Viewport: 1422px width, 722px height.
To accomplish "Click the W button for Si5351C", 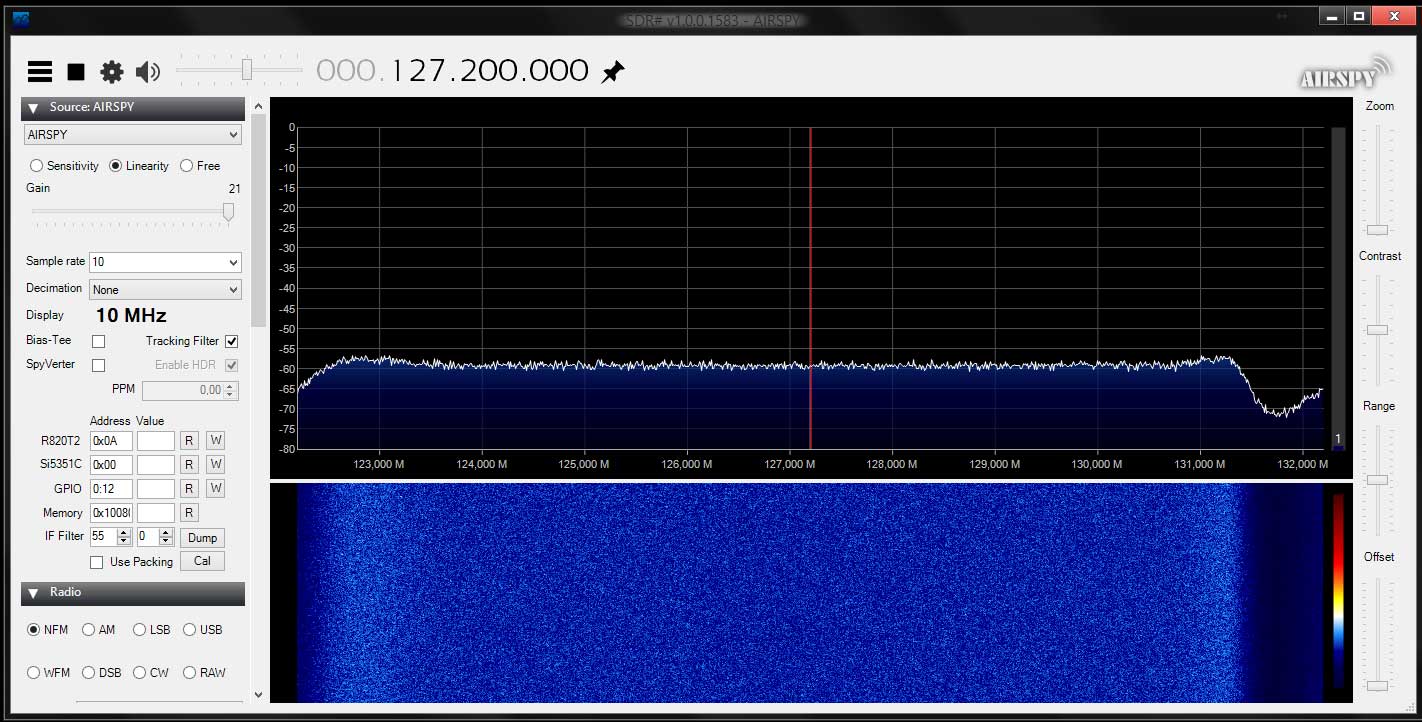I will click(x=215, y=464).
